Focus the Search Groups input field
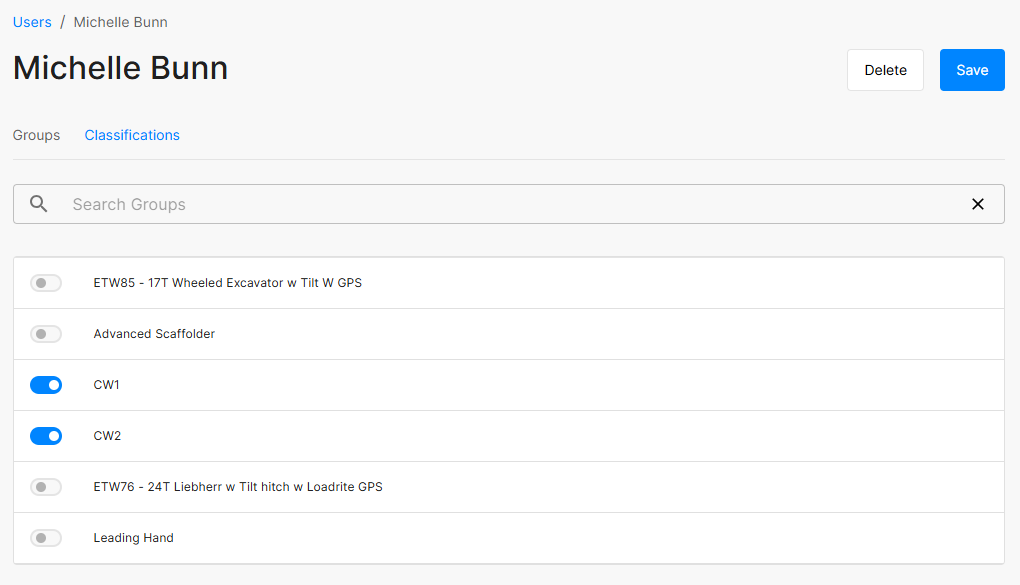Screen dimensions: 1020x585 (509, 204)
